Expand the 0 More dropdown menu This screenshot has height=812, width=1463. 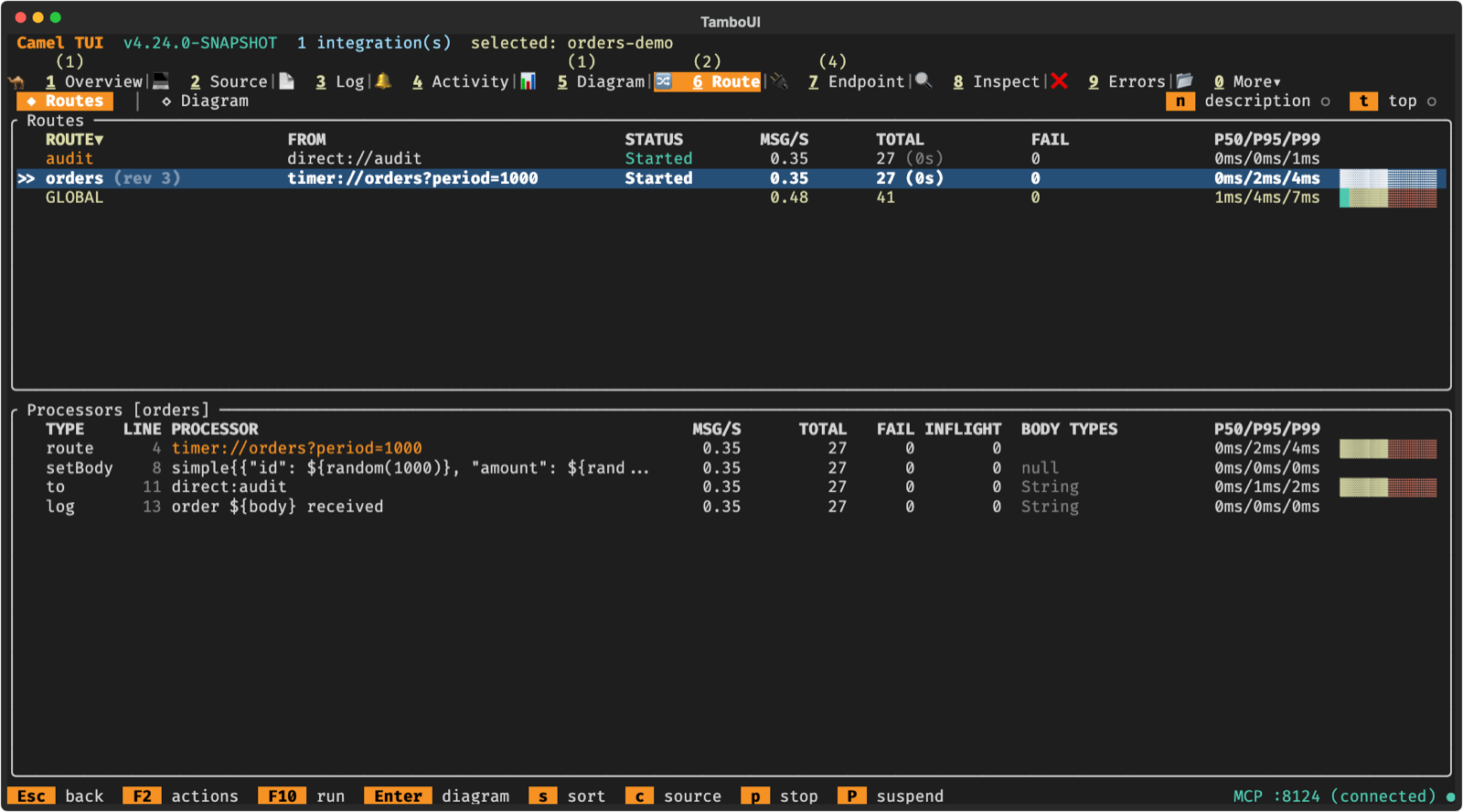[1247, 81]
